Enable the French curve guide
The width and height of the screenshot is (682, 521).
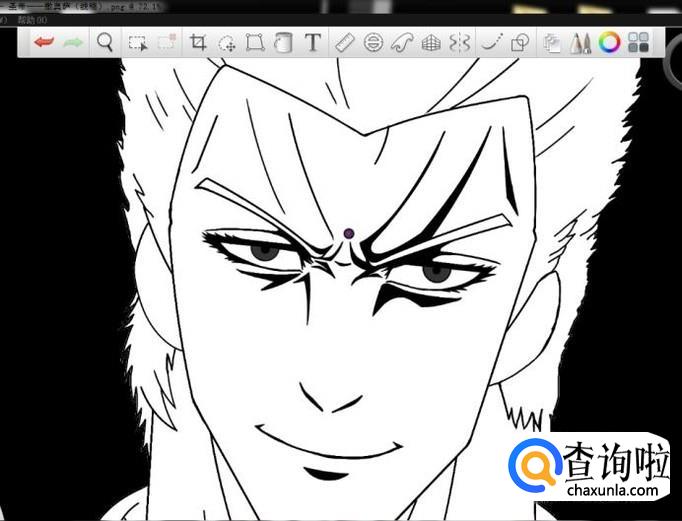tap(402, 43)
